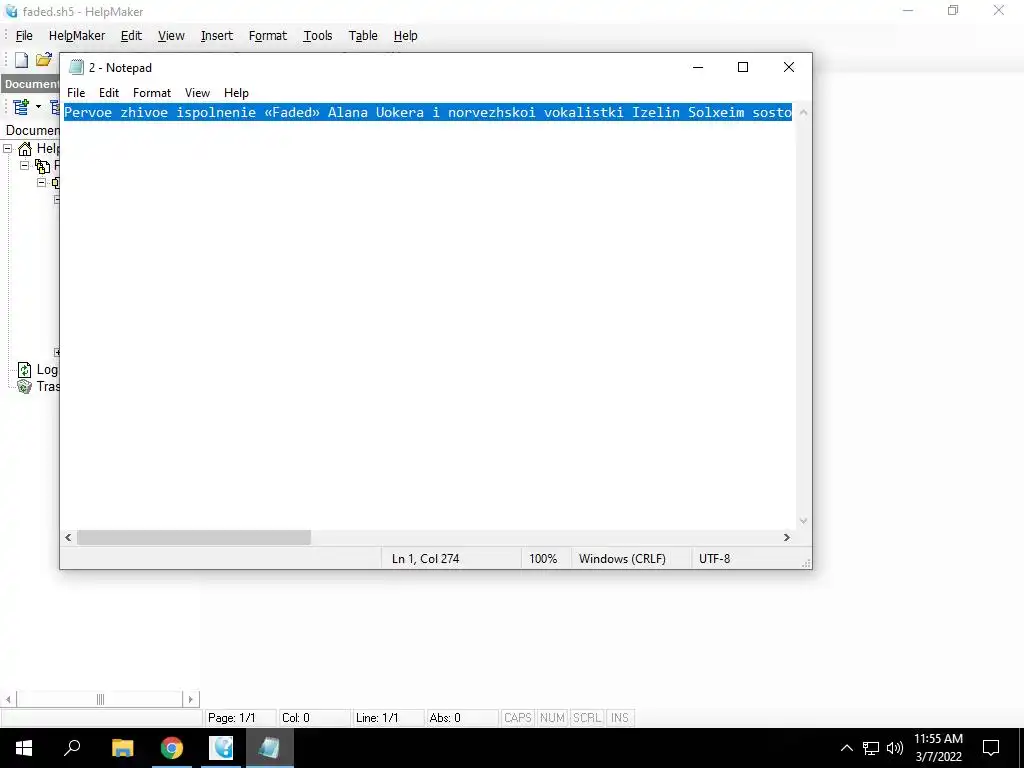Image resolution: width=1024 pixels, height=768 pixels.
Task: Open File Explorer from taskbar
Action: click(x=122, y=748)
